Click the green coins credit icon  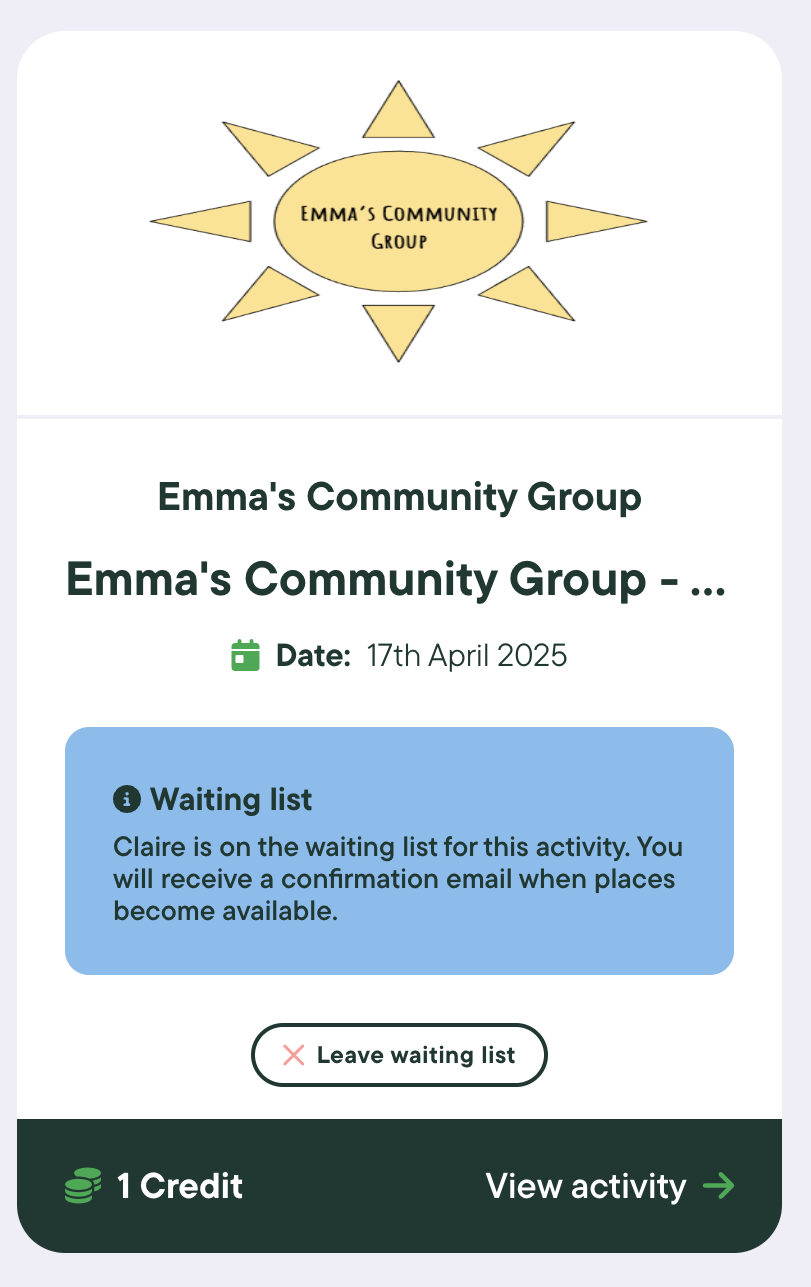tap(83, 1186)
